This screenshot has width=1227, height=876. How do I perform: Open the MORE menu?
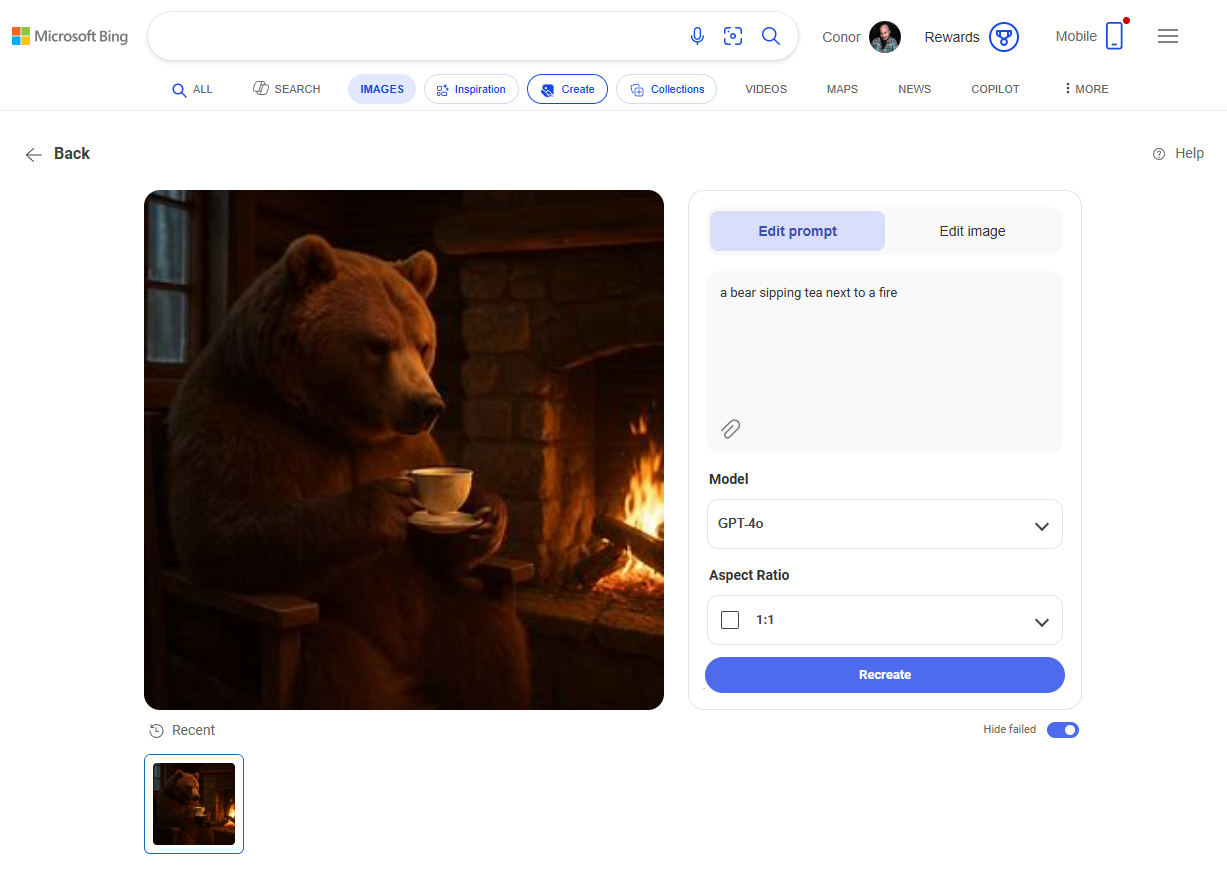tap(1085, 89)
